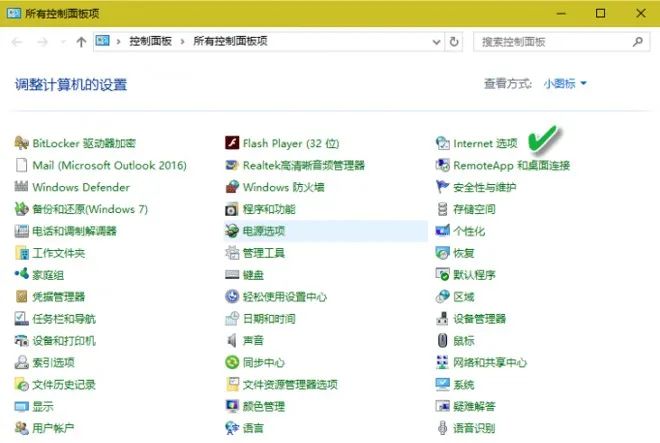Open 语音识别 microphone icon
The height and width of the screenshot is (443, 660).
442,428
